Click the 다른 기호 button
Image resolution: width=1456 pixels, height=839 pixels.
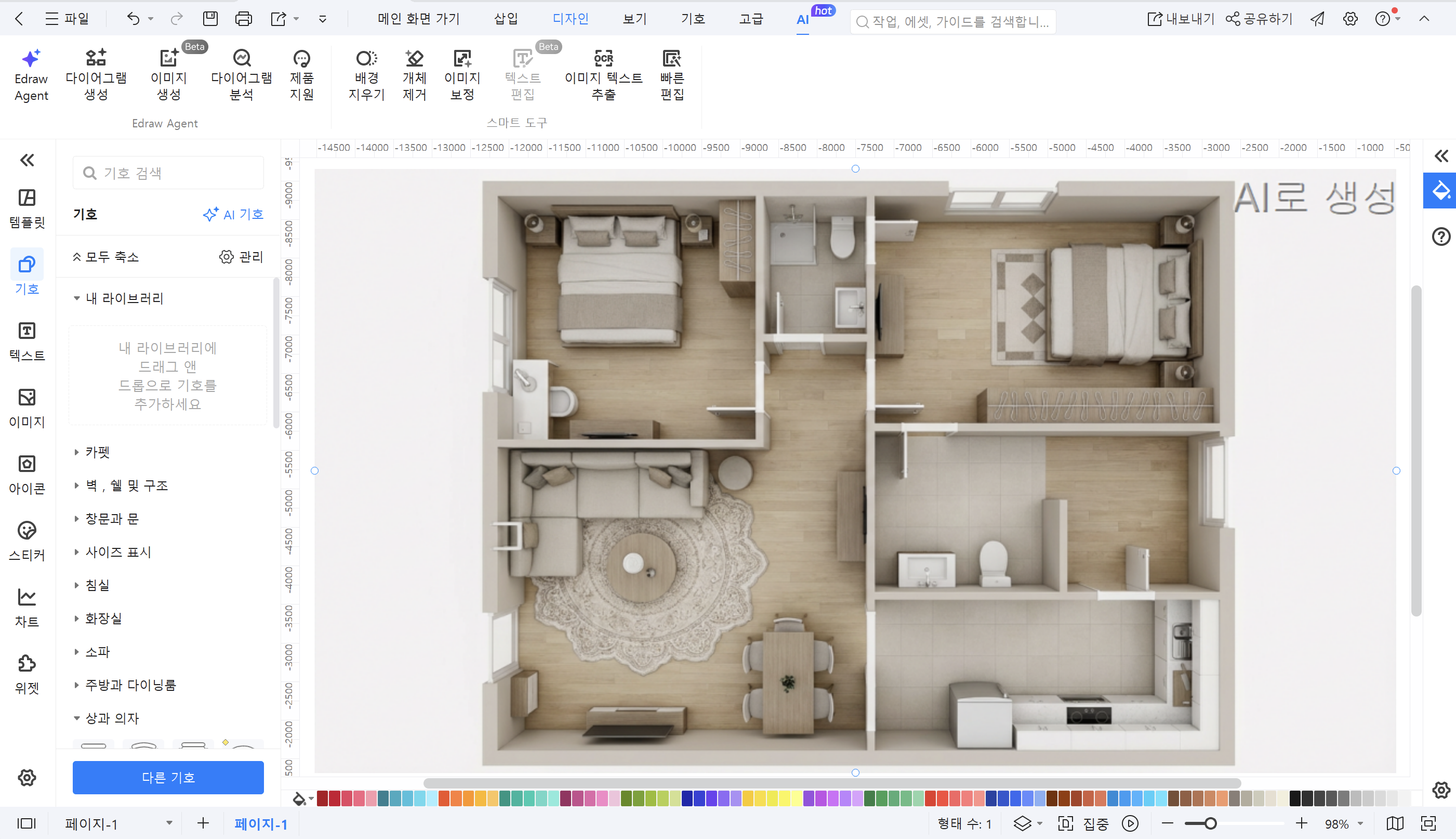tap(168, 777)
